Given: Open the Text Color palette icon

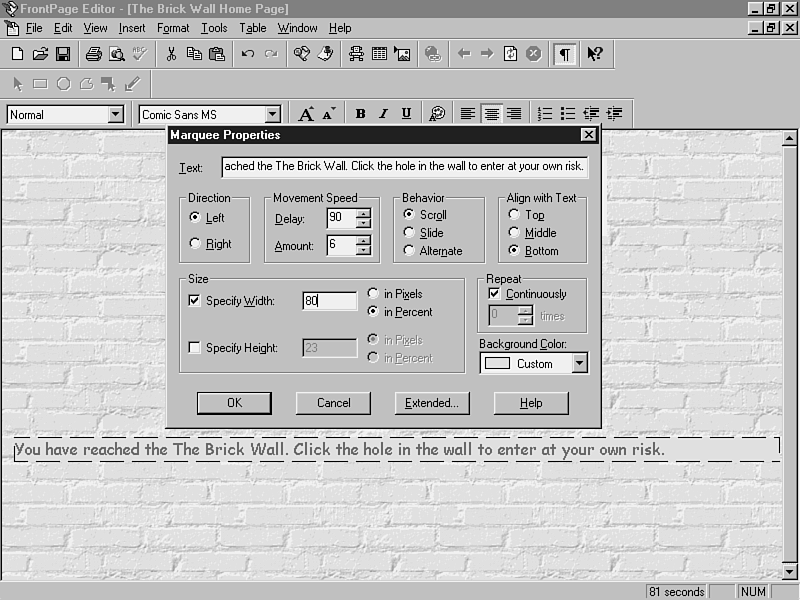Looking at the screenshot, I should pos(437,114).
